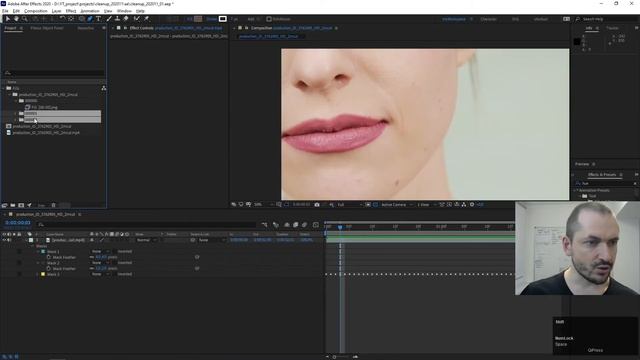The width and height of the screenshot is (640, 360).
Task: Click the timeline current time 0:00:00:03
Action: tap(18, 223)
